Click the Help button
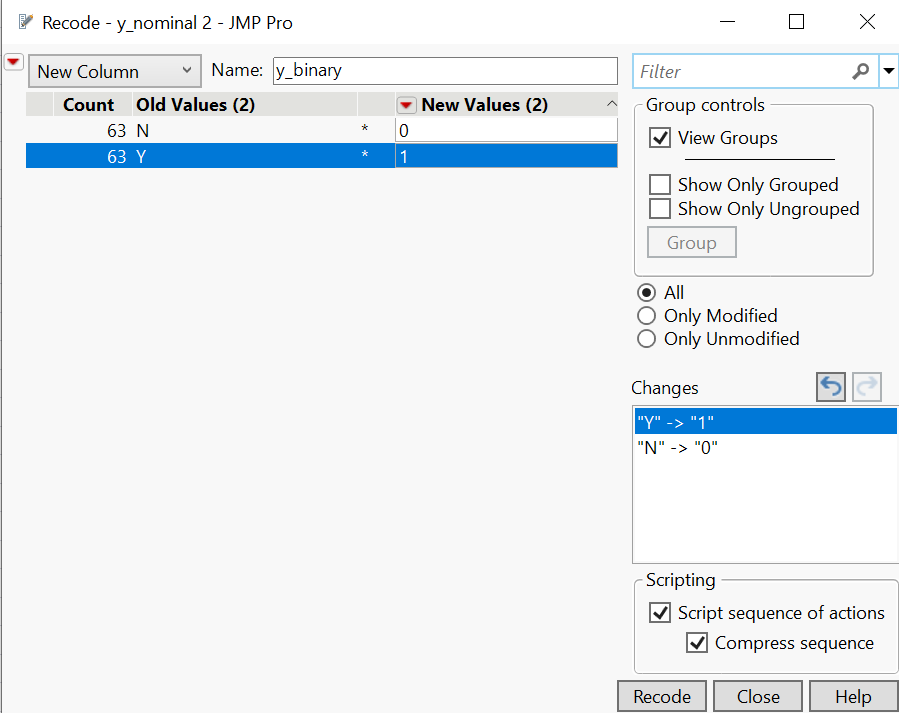 tap(852, 697)
